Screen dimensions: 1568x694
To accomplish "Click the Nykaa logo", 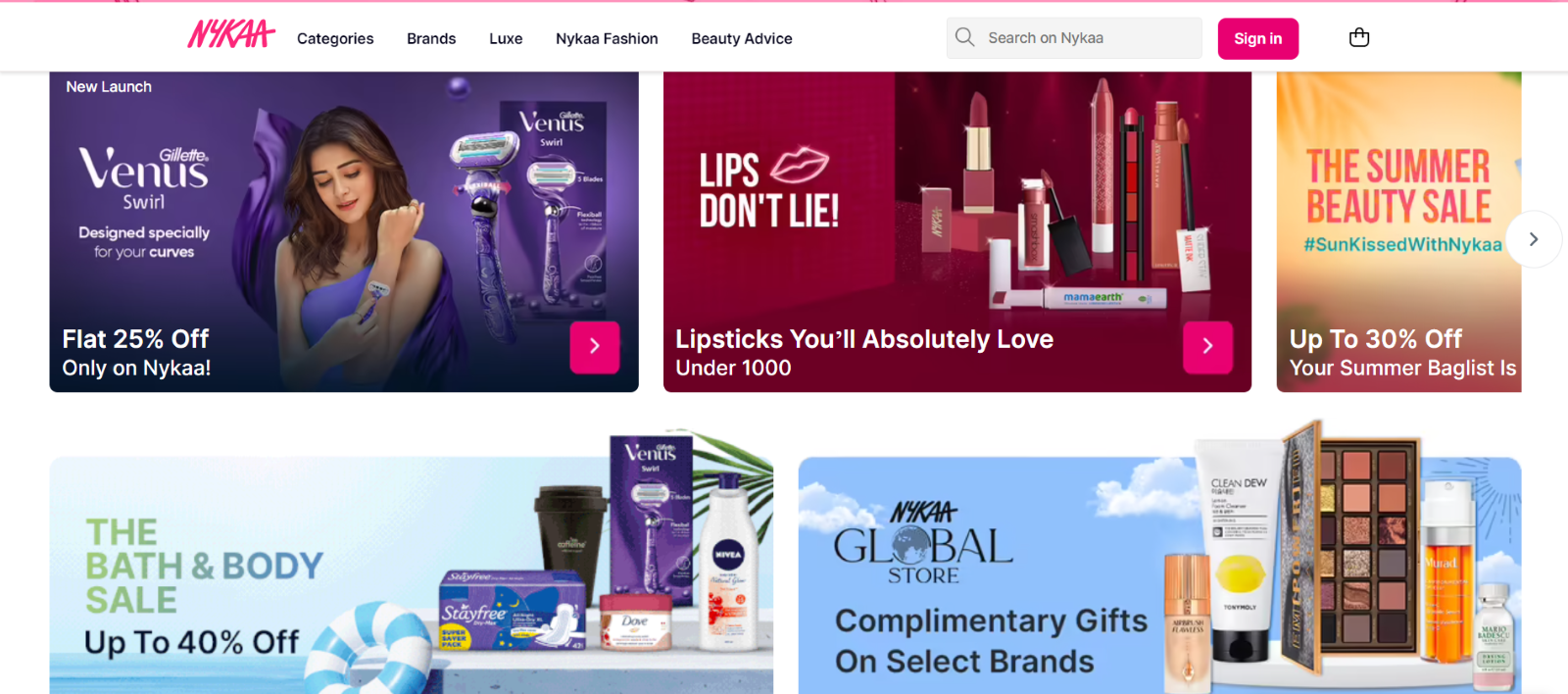I will [231, 35].
